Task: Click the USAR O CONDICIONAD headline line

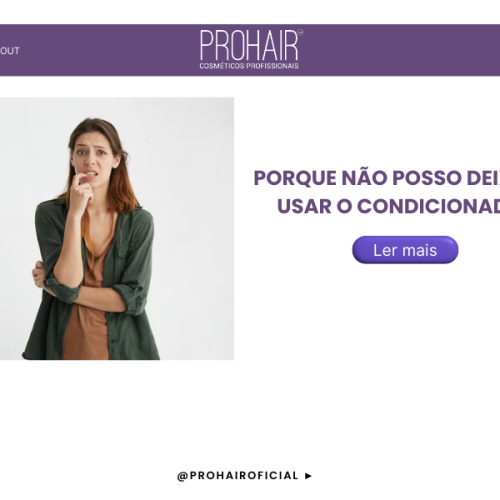Action: coord(388,206)
